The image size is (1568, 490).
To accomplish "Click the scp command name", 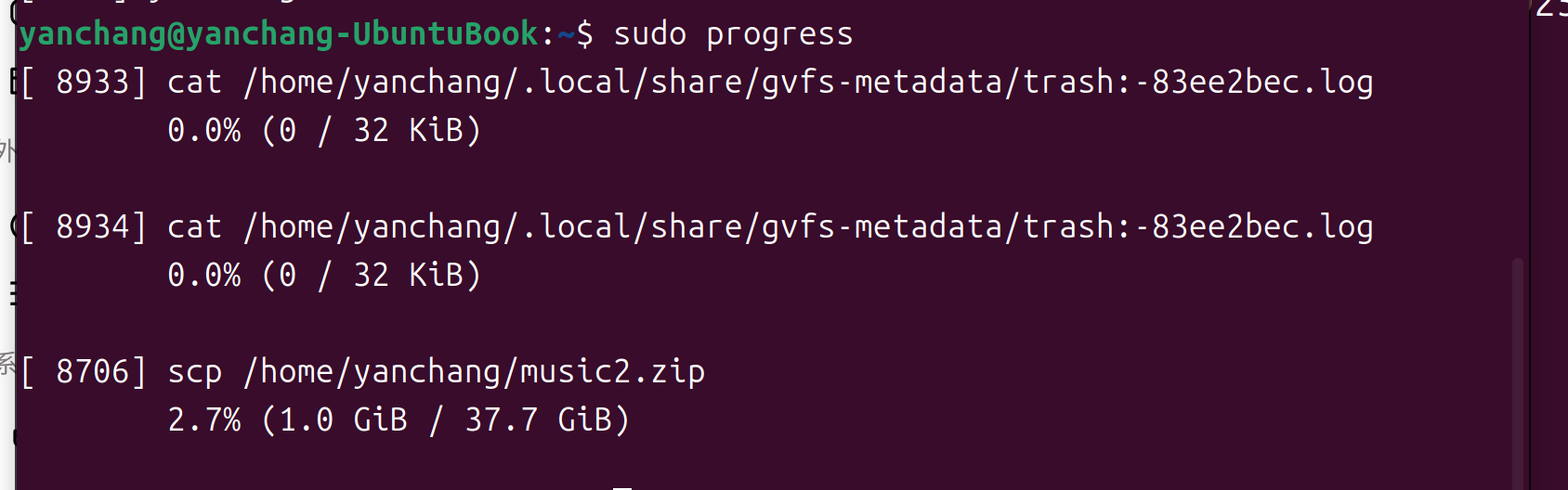I will (x=194, y=372).
